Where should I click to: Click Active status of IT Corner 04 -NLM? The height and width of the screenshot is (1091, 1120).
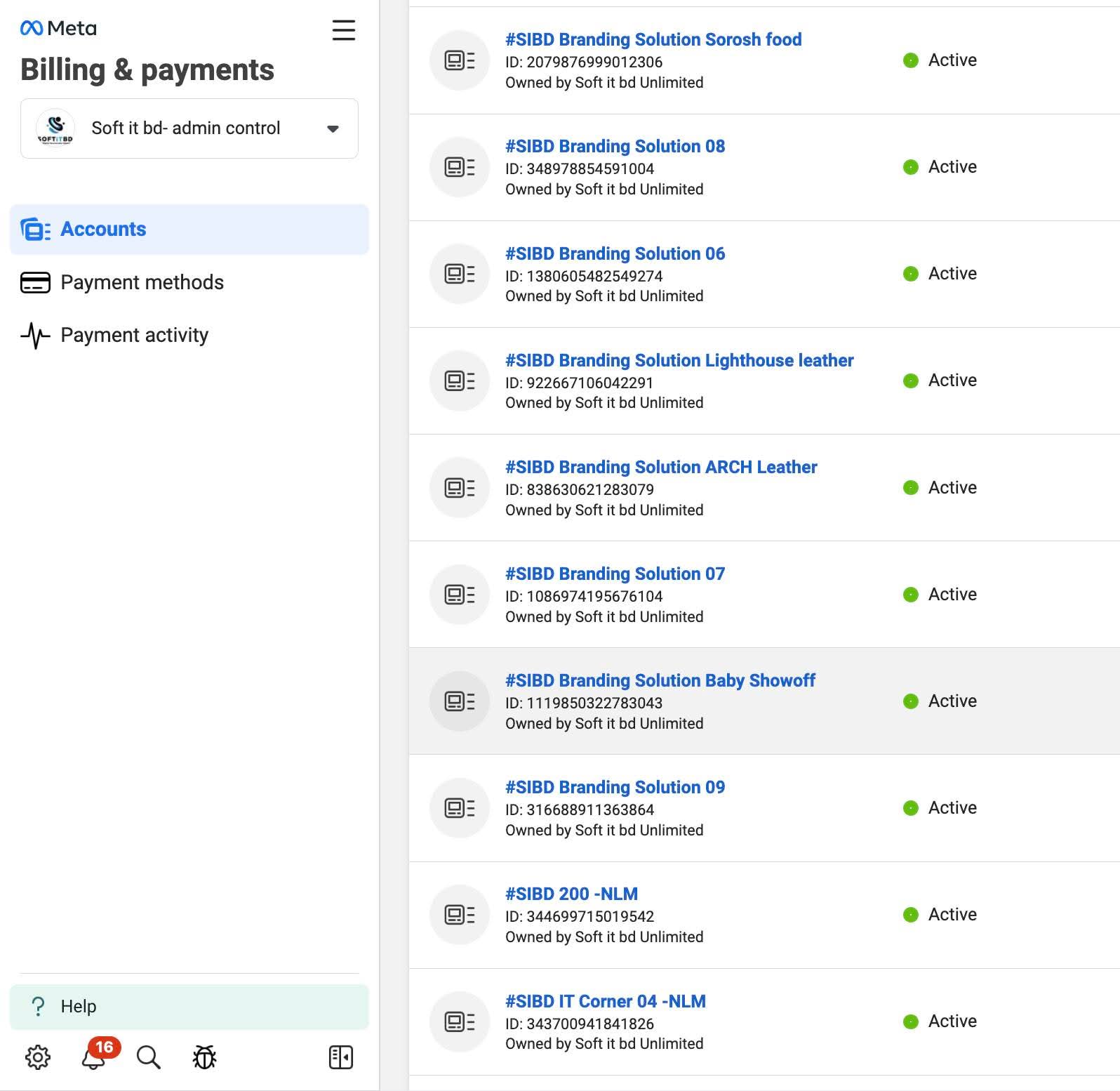[940, 1021]
